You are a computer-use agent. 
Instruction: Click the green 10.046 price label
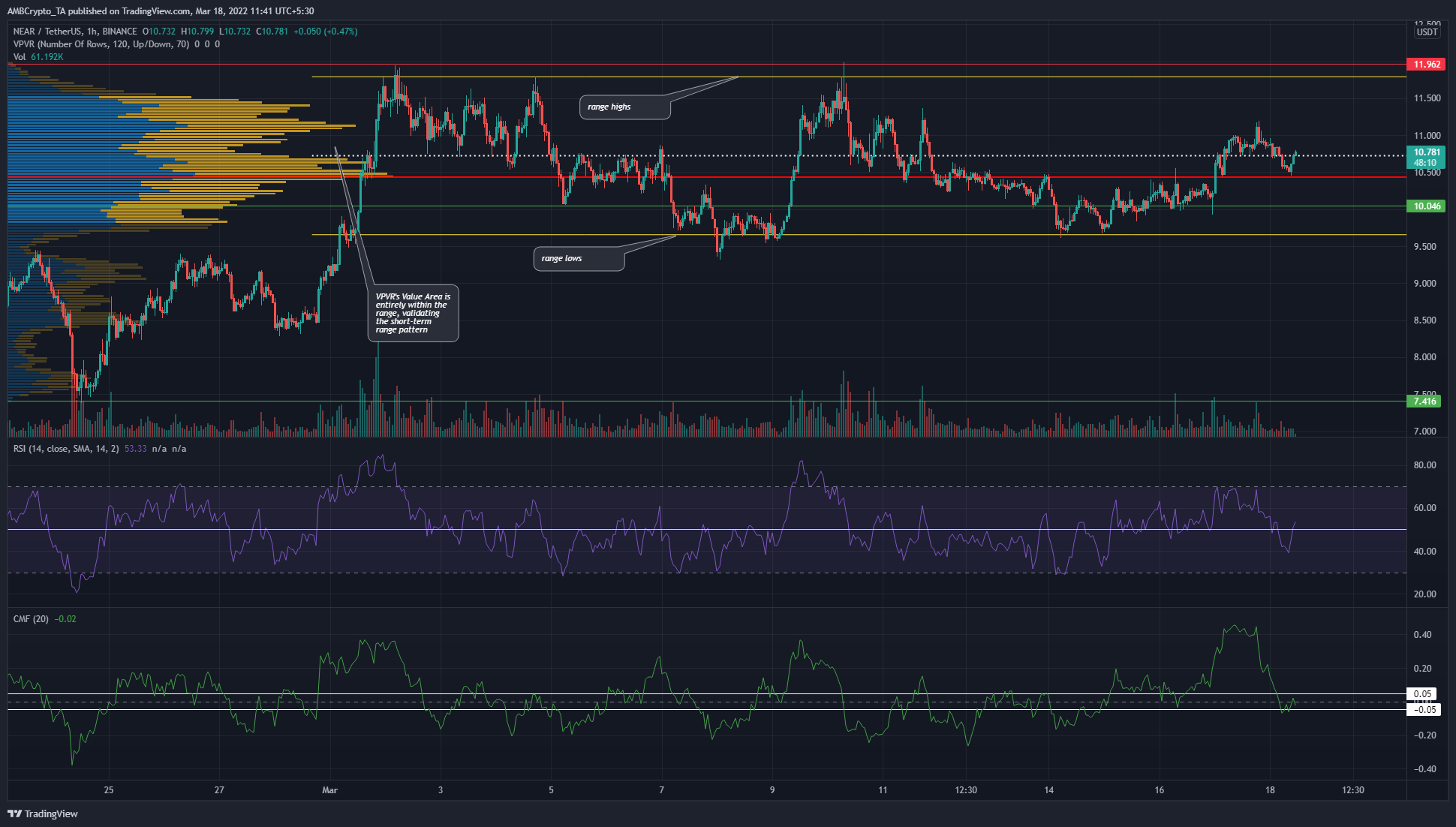1426,206
